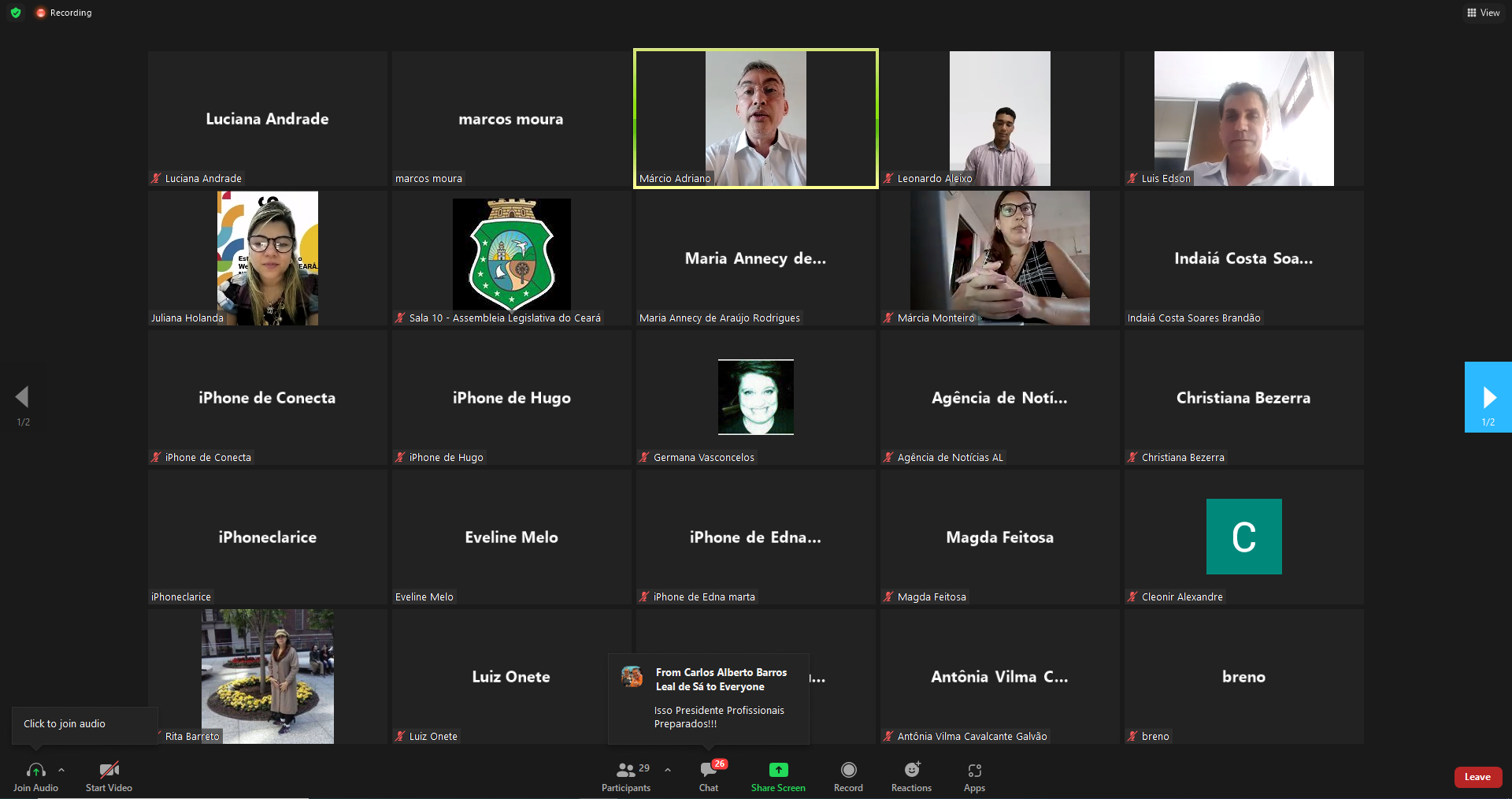Start Video using the camera icon
This screenshot has height=799, width=1512.
point(109,770)
